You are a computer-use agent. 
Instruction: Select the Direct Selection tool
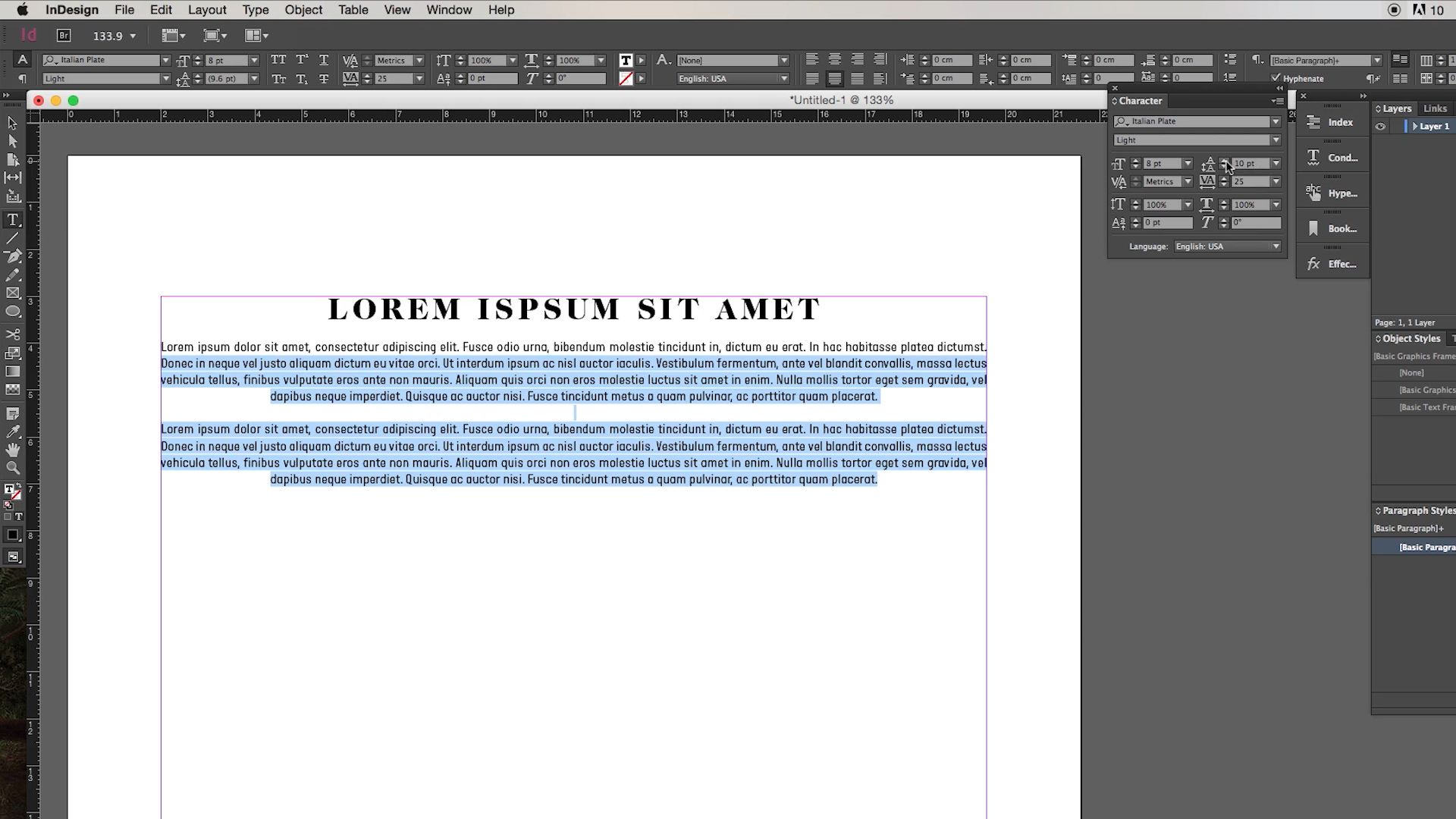click(12, 141)
